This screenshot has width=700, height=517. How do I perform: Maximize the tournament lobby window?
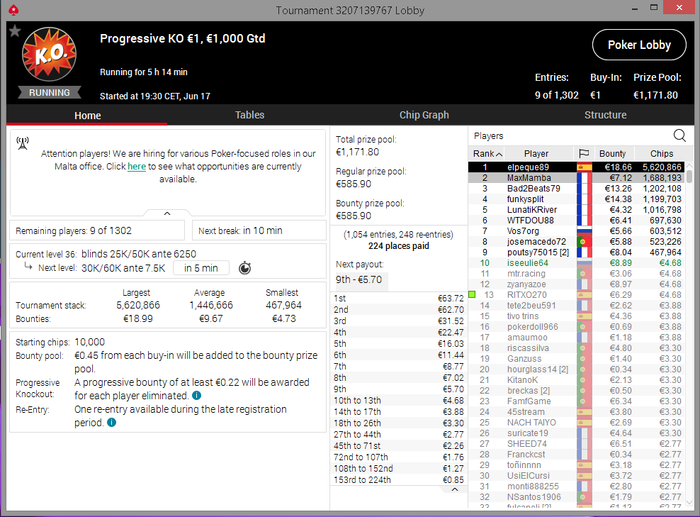[x=654, y=8]
